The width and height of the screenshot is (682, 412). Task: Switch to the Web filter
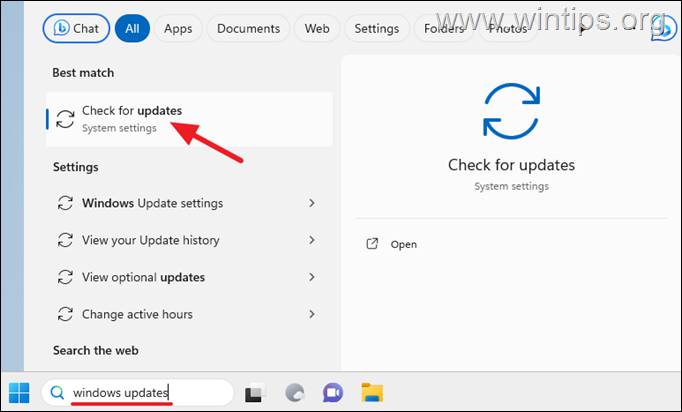pyautogui.click(x=317, y=28)
